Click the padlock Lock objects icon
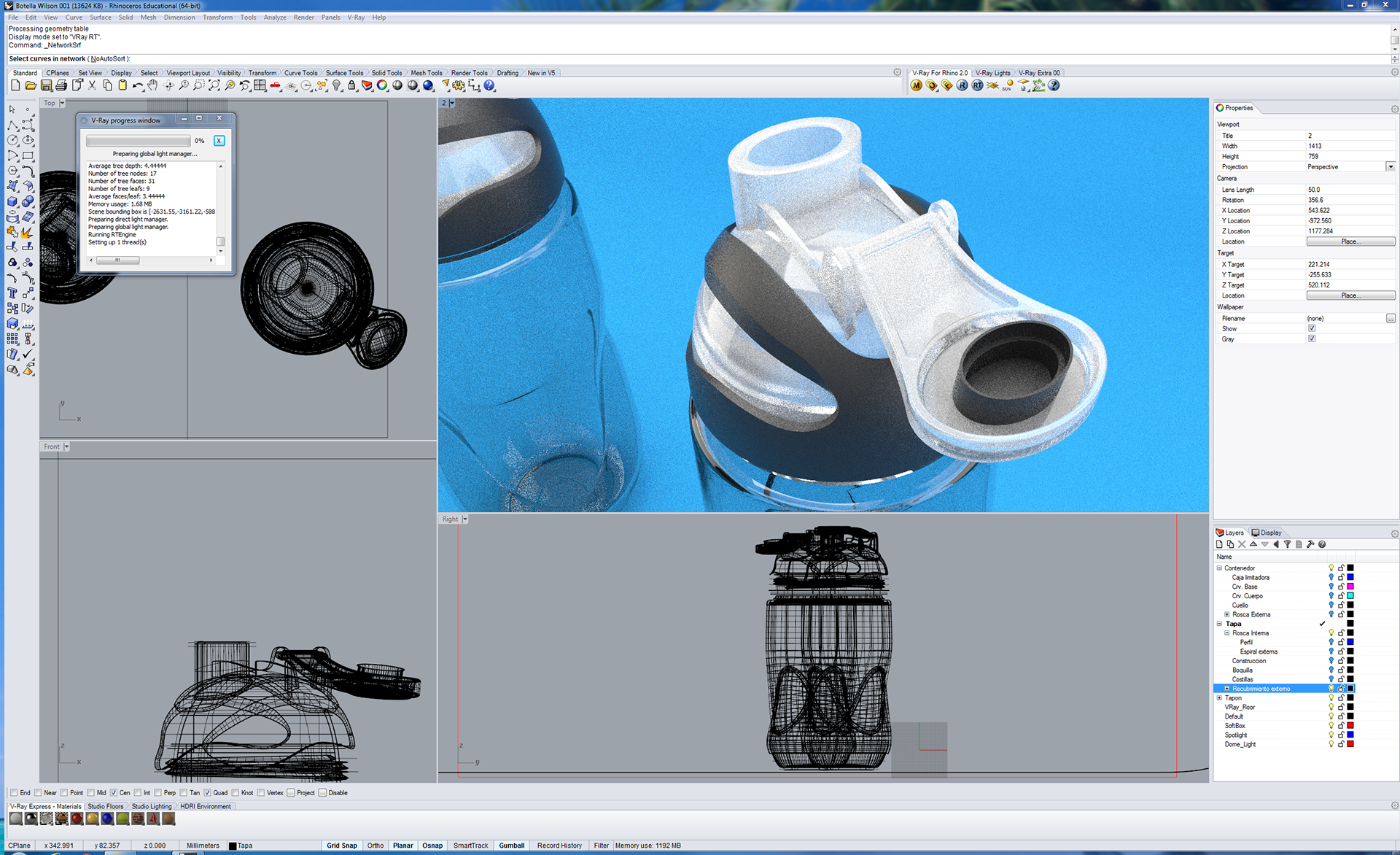Image resolution: width=1400 pixels, height=855 pixels. click(351, 85)
